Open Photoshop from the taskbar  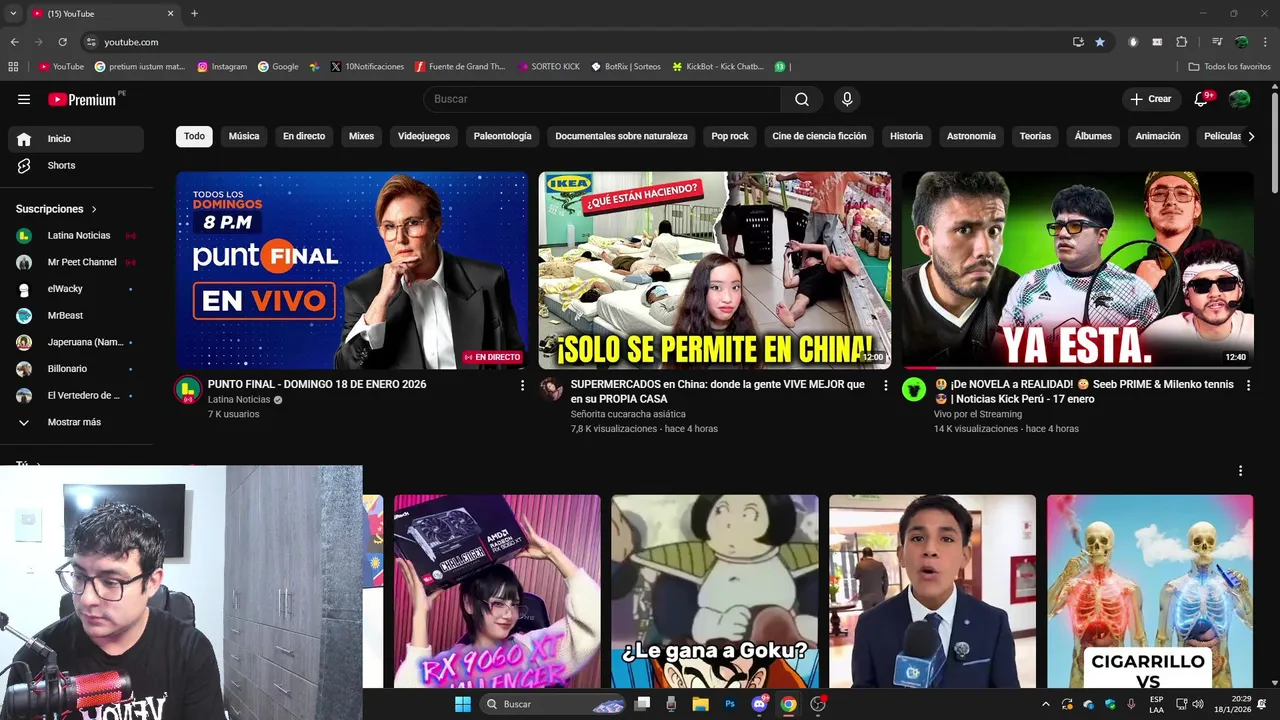730,704
